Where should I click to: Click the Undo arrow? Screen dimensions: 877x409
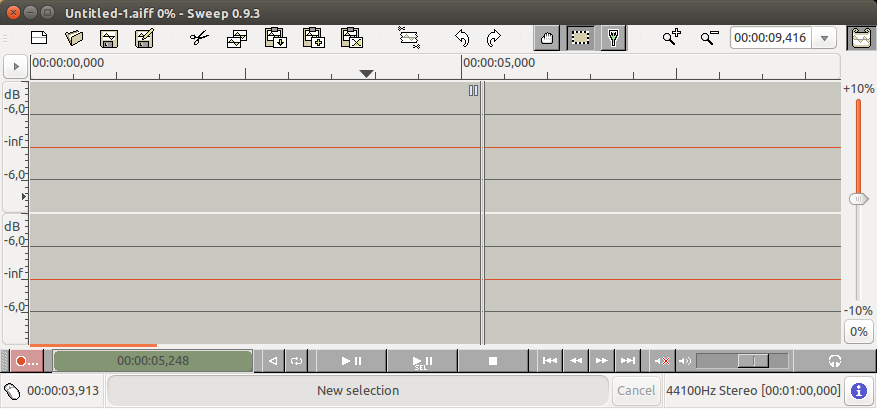462,38
